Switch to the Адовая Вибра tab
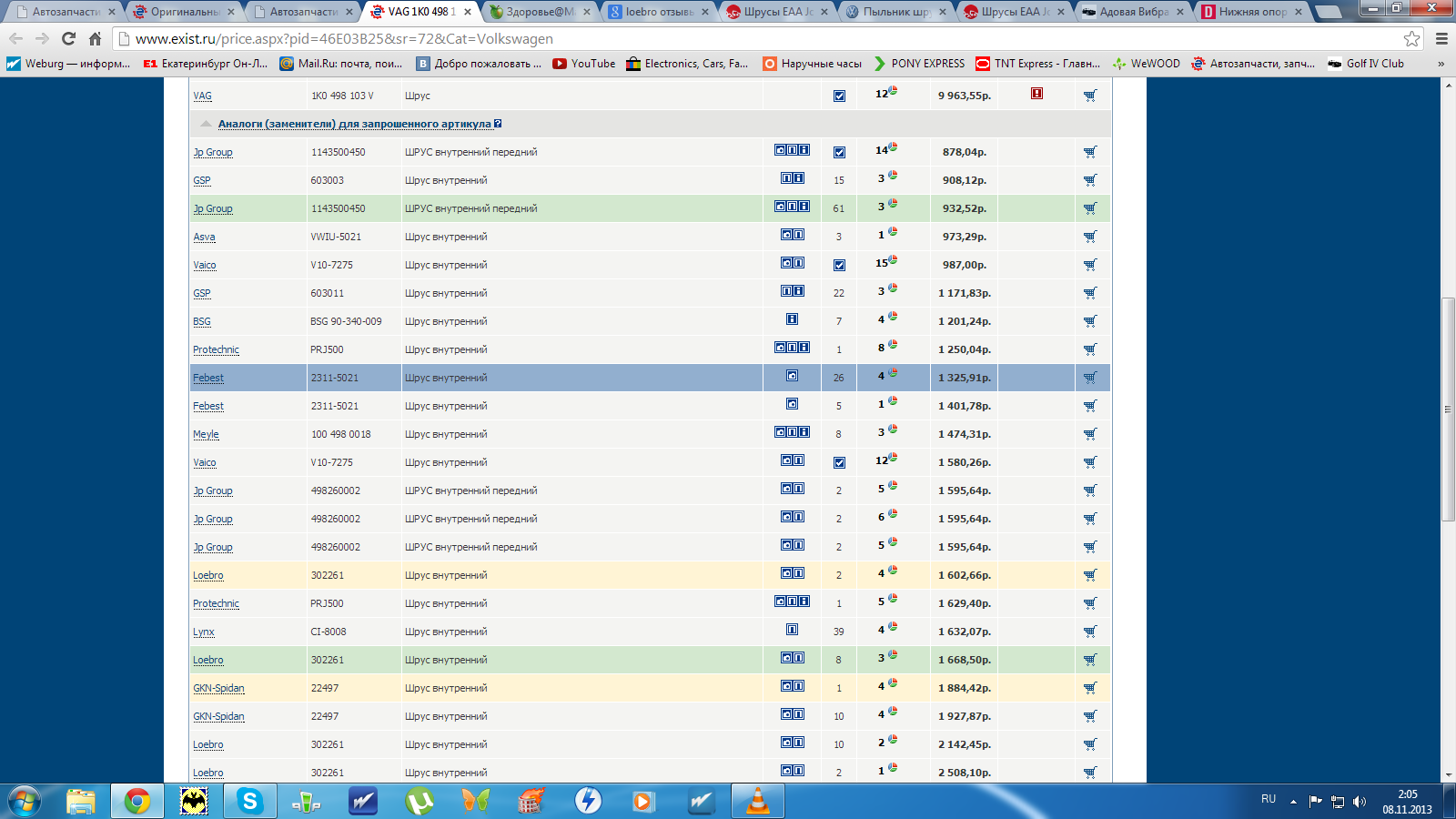Screen dimensions: 1456x819 (x=1134, y=12)
